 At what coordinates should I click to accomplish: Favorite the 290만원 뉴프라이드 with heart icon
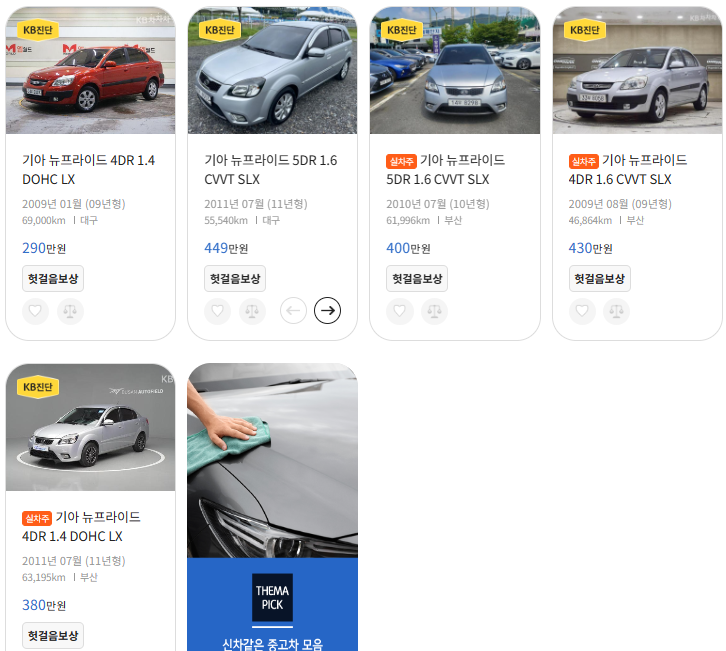coord(35,311)
